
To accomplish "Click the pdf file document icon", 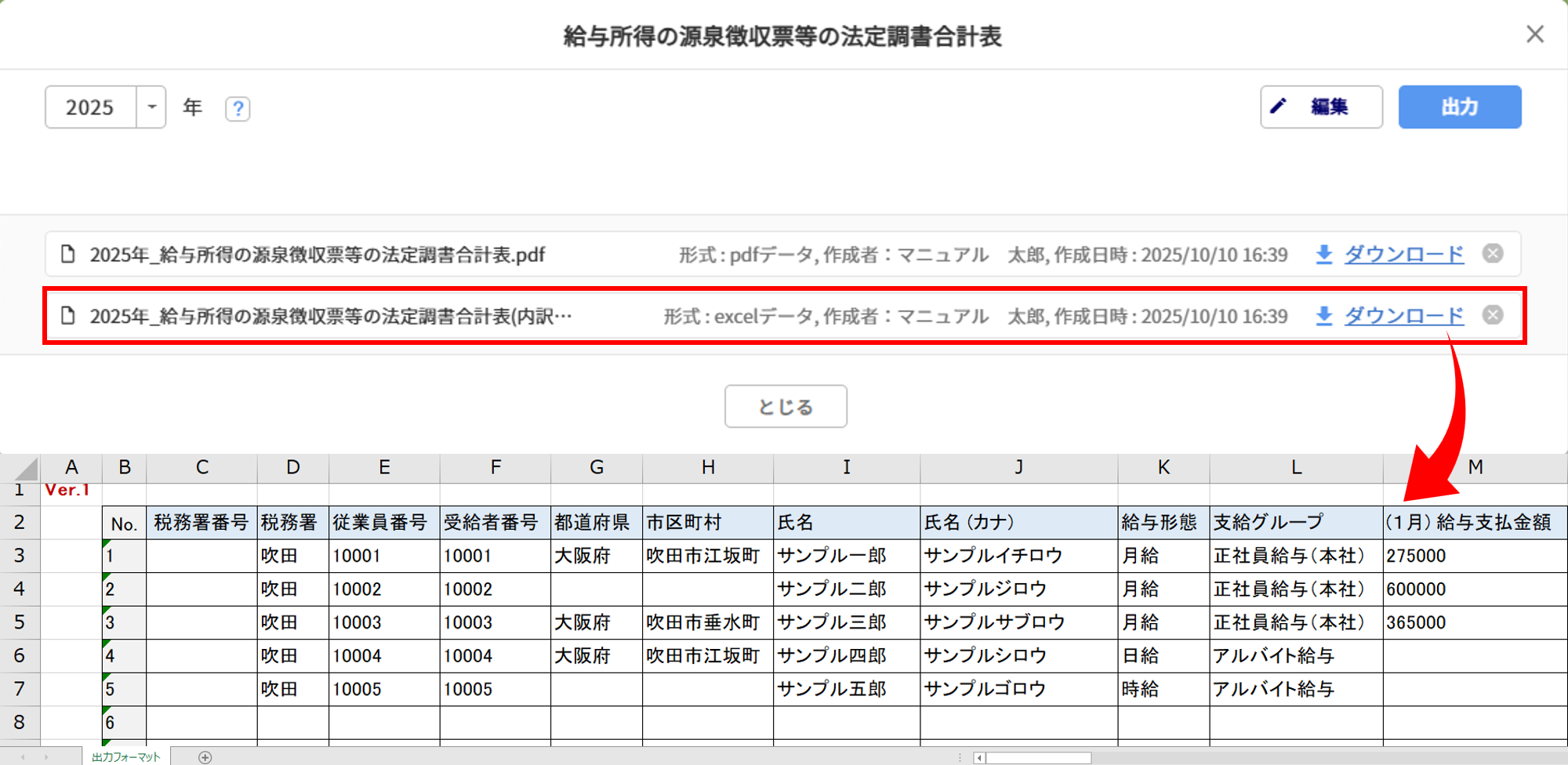I will point(68,255).
